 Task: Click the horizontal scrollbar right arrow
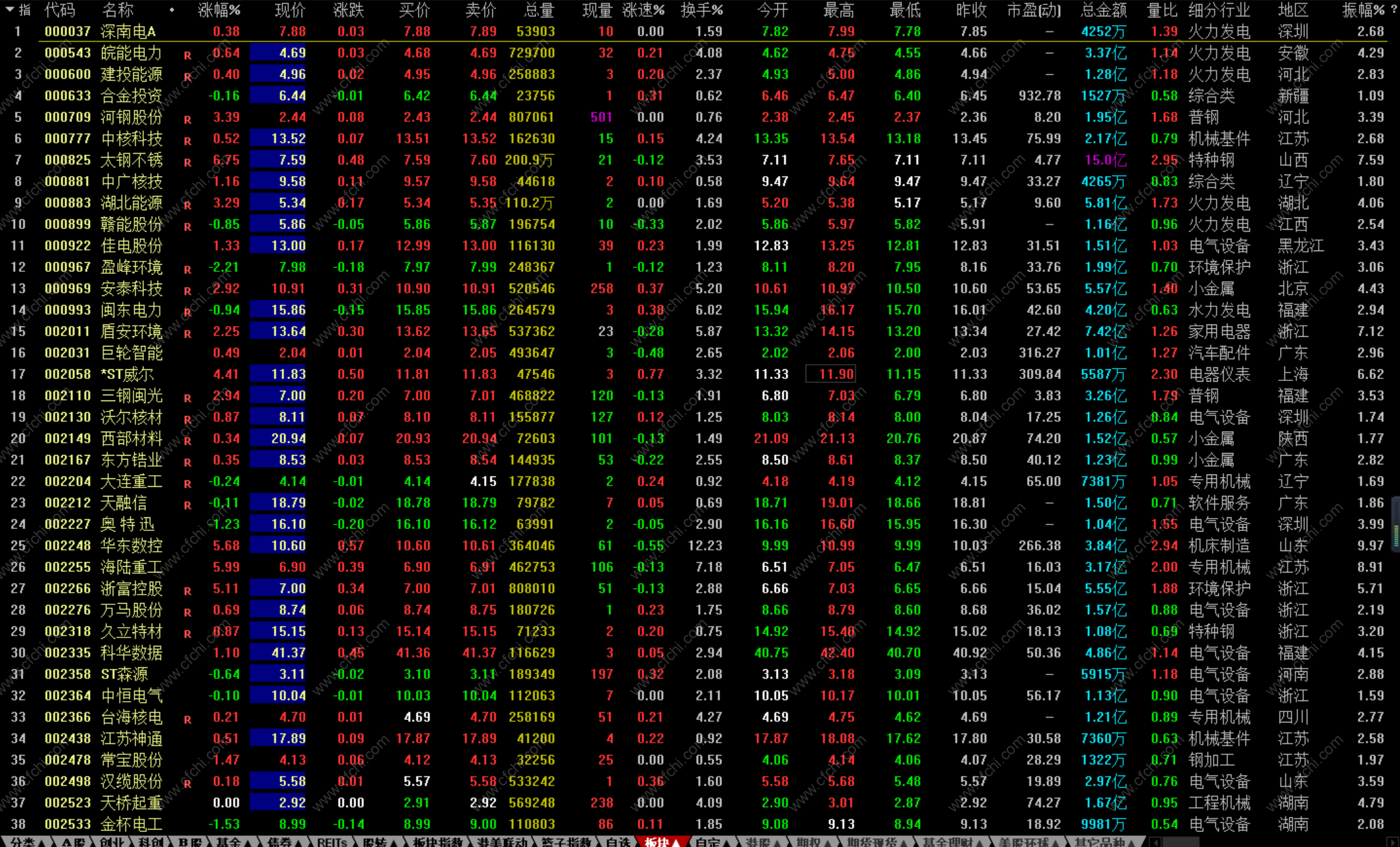pyautogui.click(x=1392, y=842)
